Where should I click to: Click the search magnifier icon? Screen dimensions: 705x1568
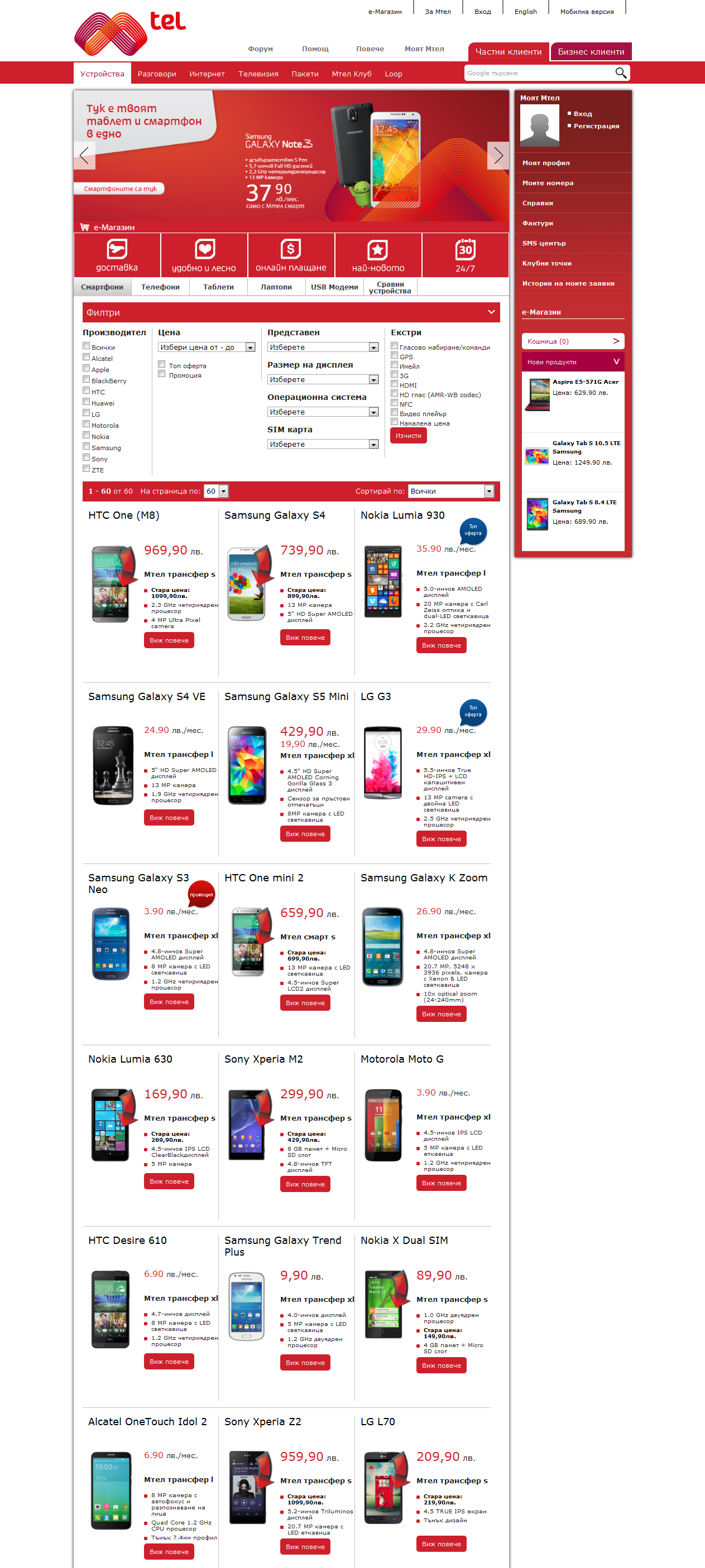pyautogui.click(x=620, y=73)
